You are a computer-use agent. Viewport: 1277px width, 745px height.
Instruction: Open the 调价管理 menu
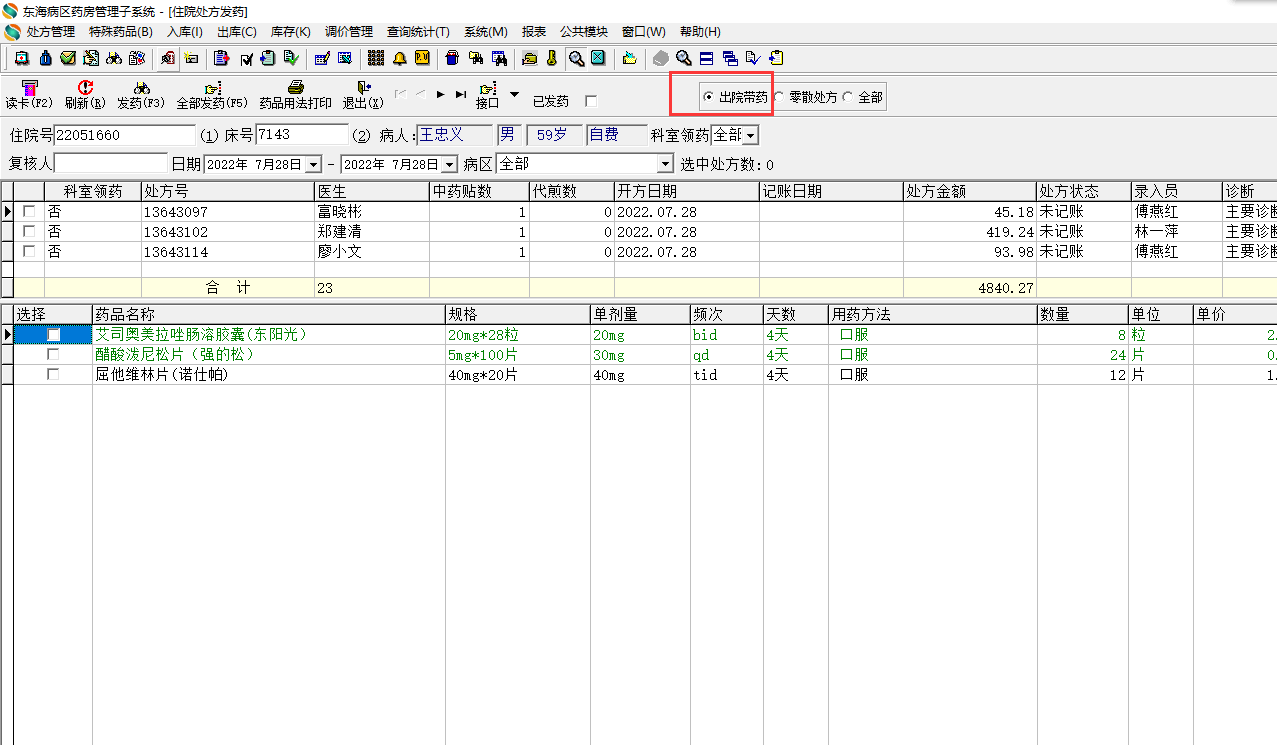click(x=349, y=32)
